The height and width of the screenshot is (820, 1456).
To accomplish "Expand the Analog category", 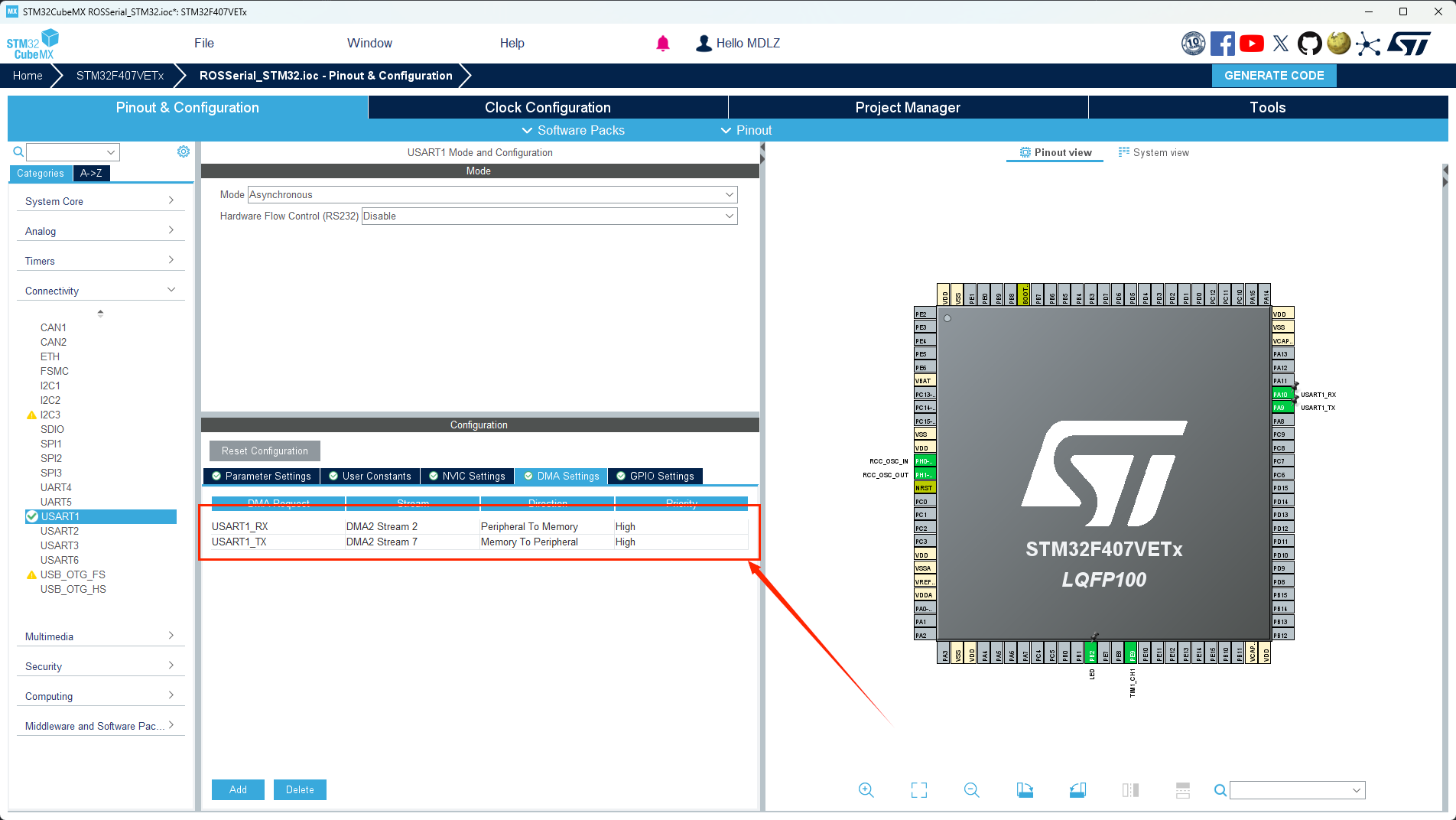I will pos(101,231).
